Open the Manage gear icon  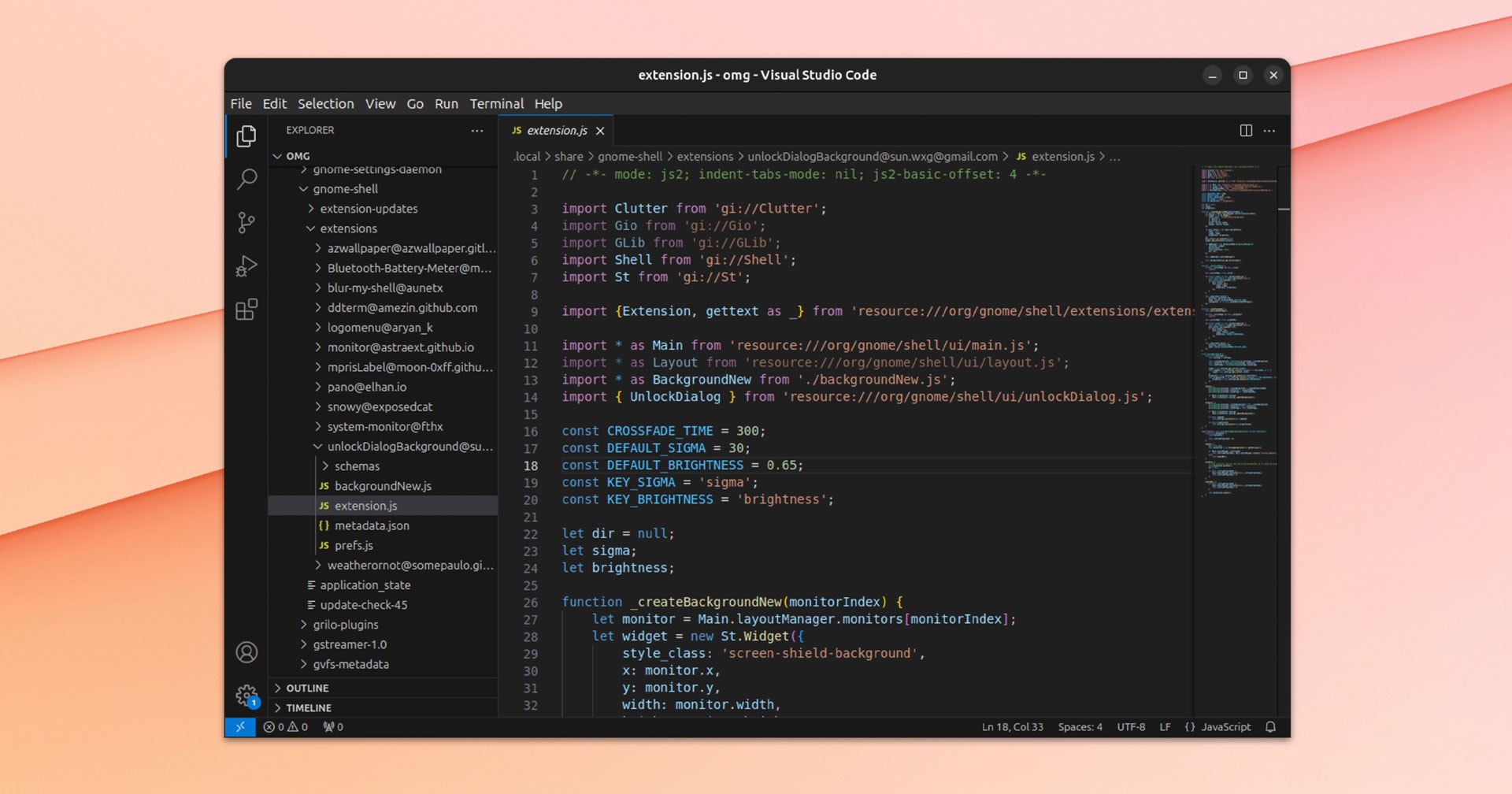pyautogui.click(x=246, y=696)
